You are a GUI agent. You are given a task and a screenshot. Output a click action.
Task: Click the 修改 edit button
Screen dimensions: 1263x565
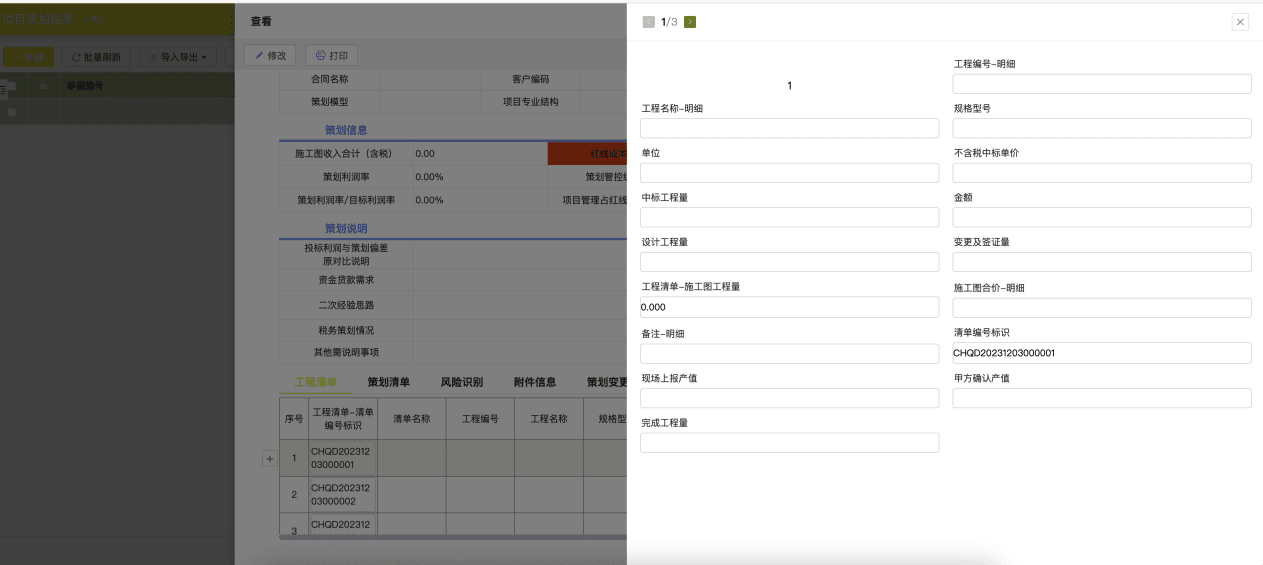270,56
